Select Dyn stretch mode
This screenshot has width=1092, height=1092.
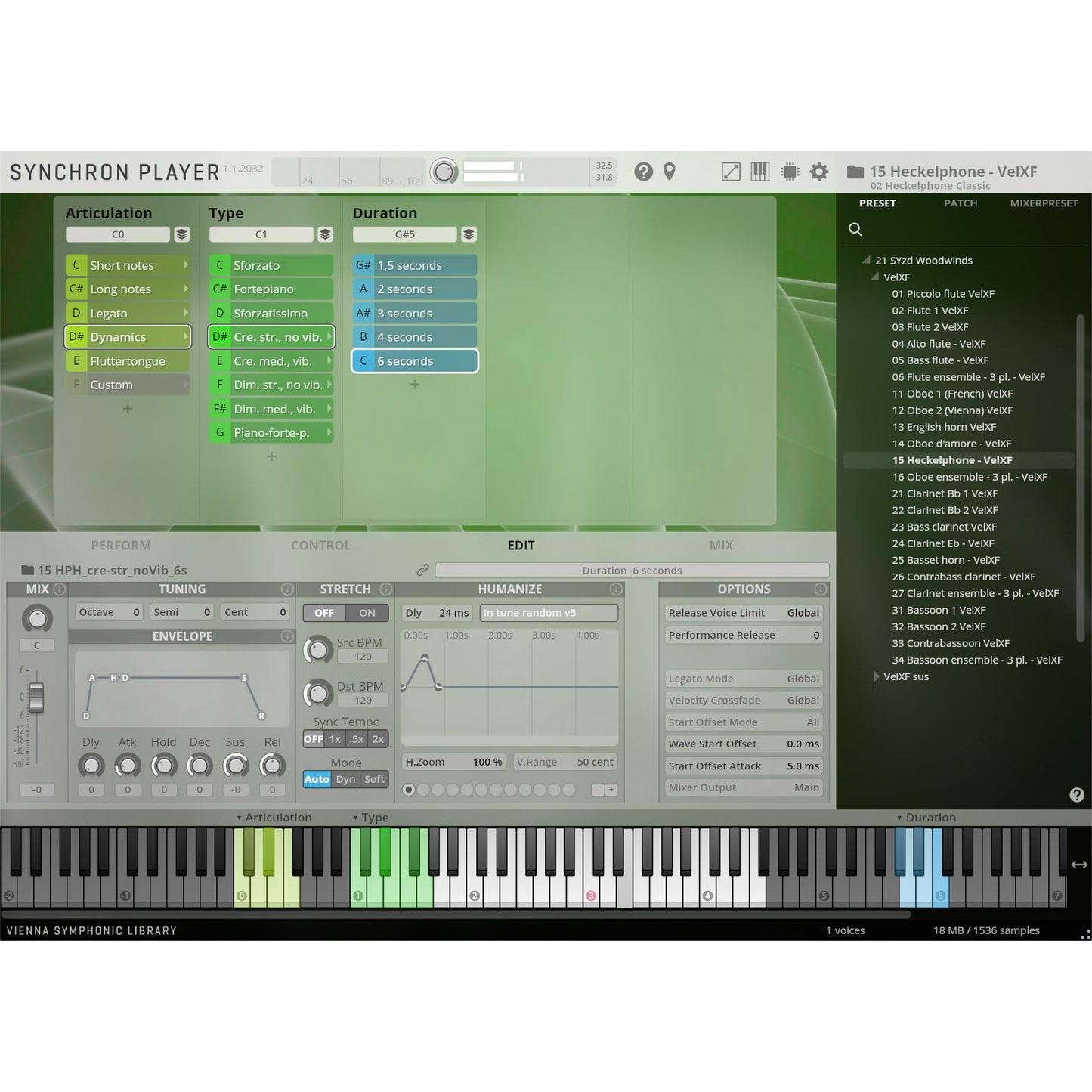[345, 779]
